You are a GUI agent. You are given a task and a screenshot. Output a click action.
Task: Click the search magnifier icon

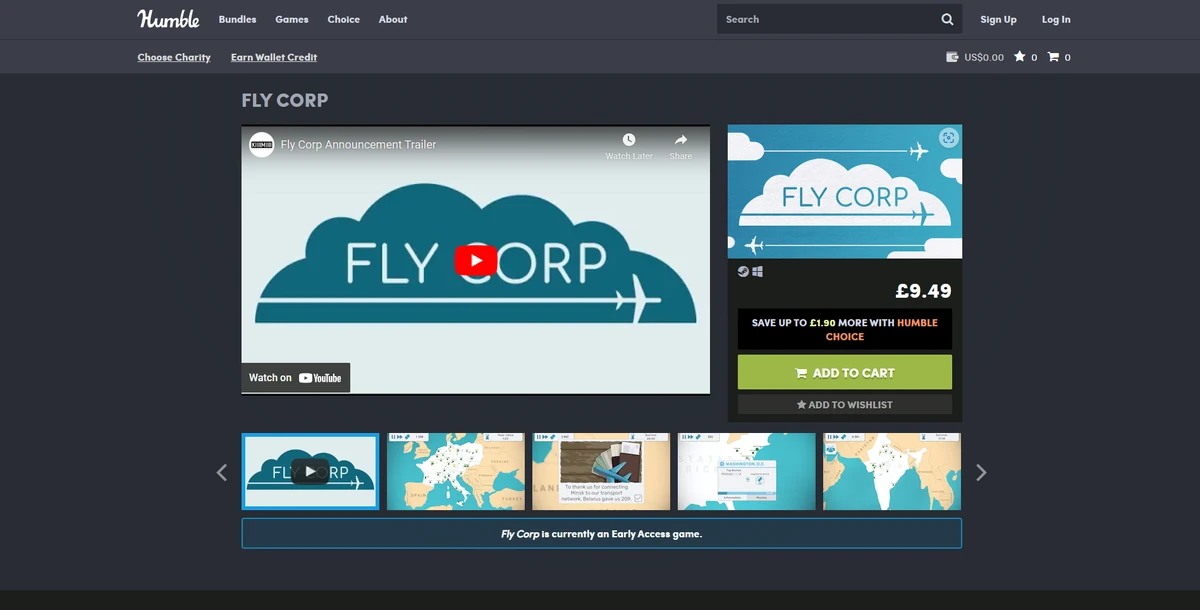[x=946, y=19]
